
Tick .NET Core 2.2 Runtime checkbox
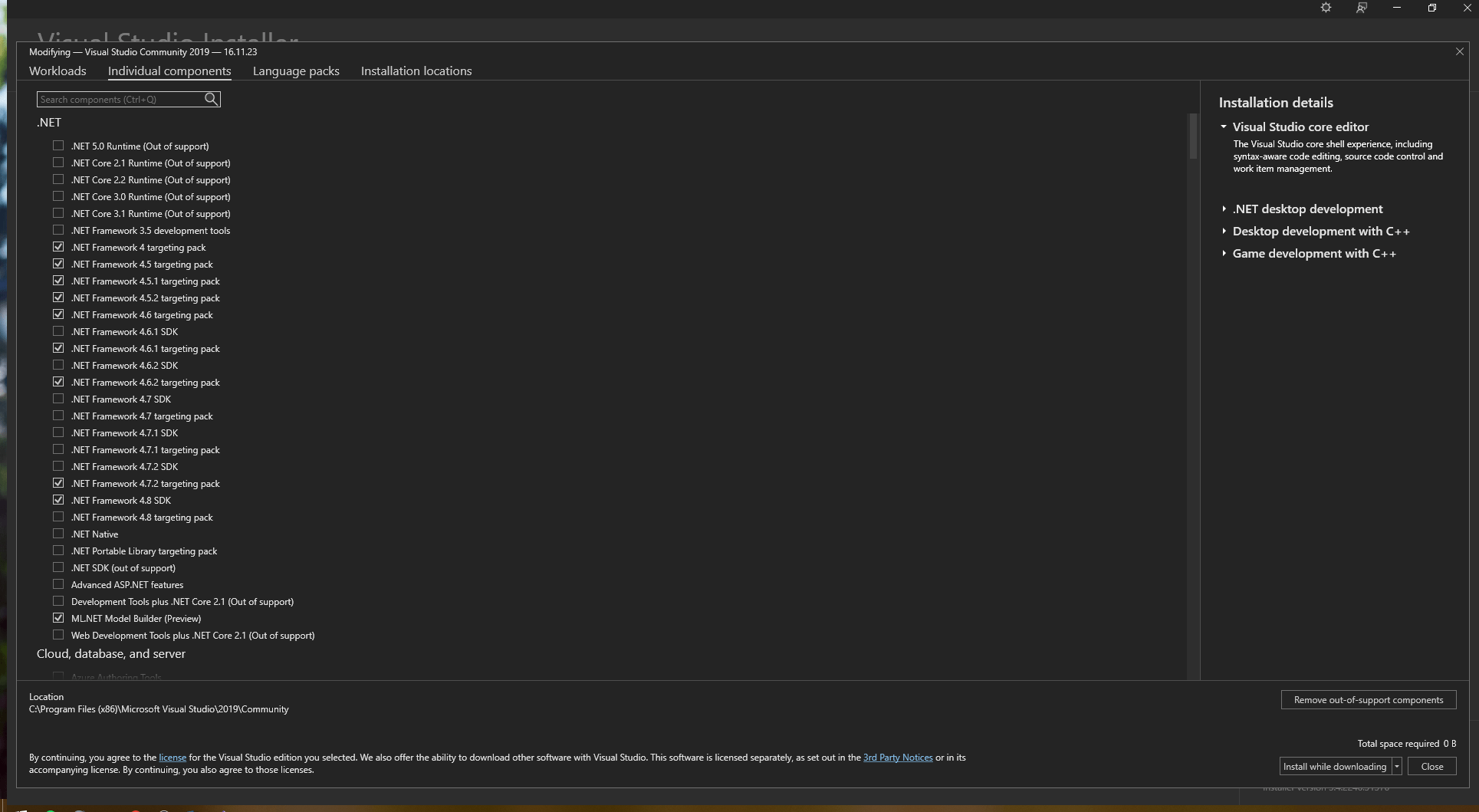click(x=58, y=179)
